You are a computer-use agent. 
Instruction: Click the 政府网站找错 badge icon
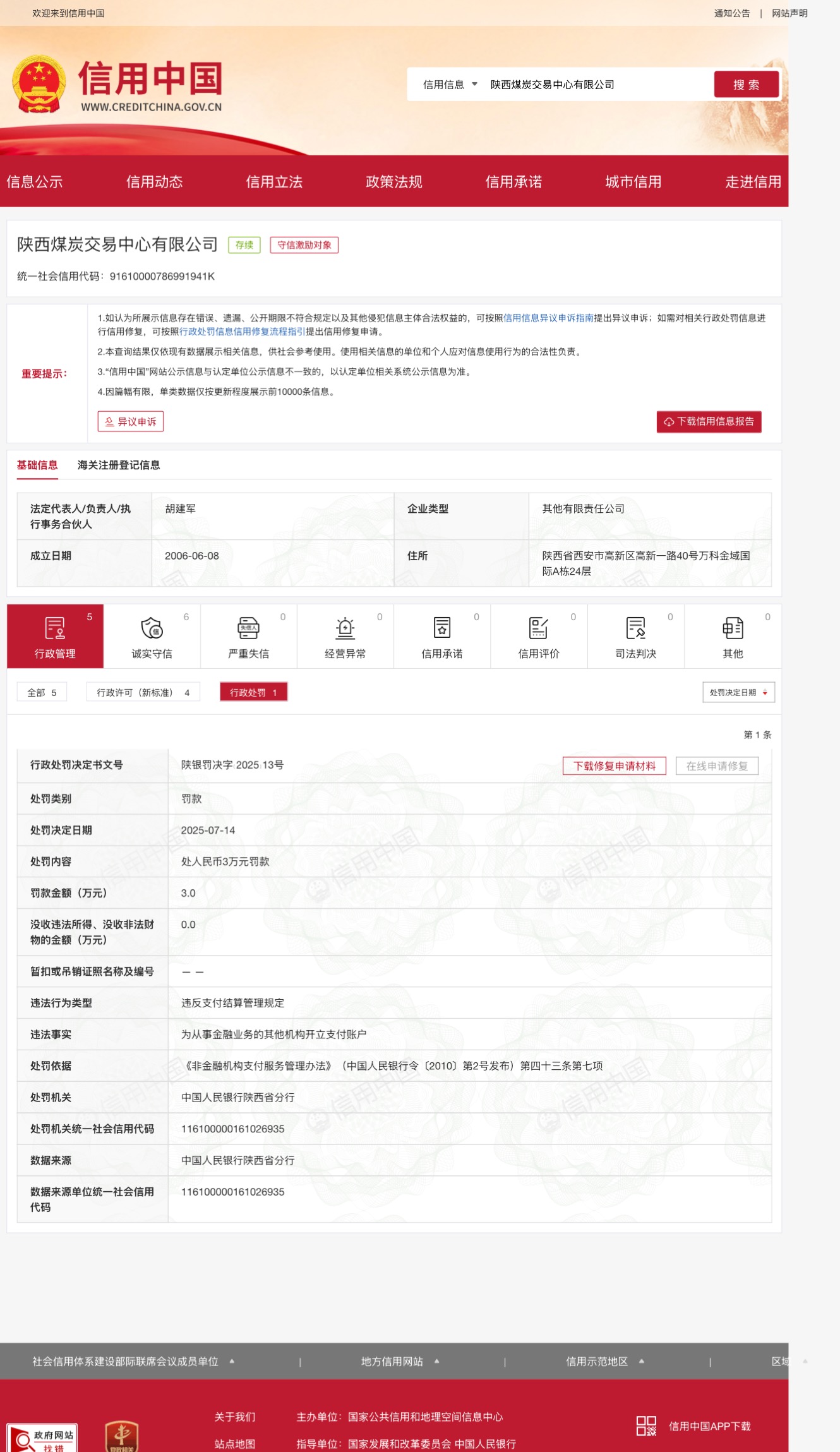click(42, 1437)
